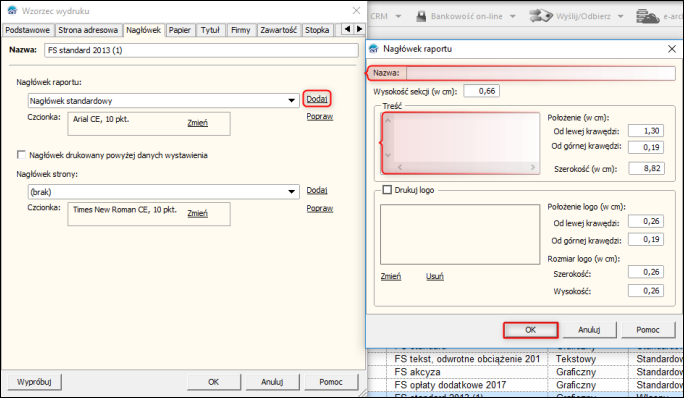Click the e-archiwum server icon in toolbar
684x398 pixels.
[647, 17]
